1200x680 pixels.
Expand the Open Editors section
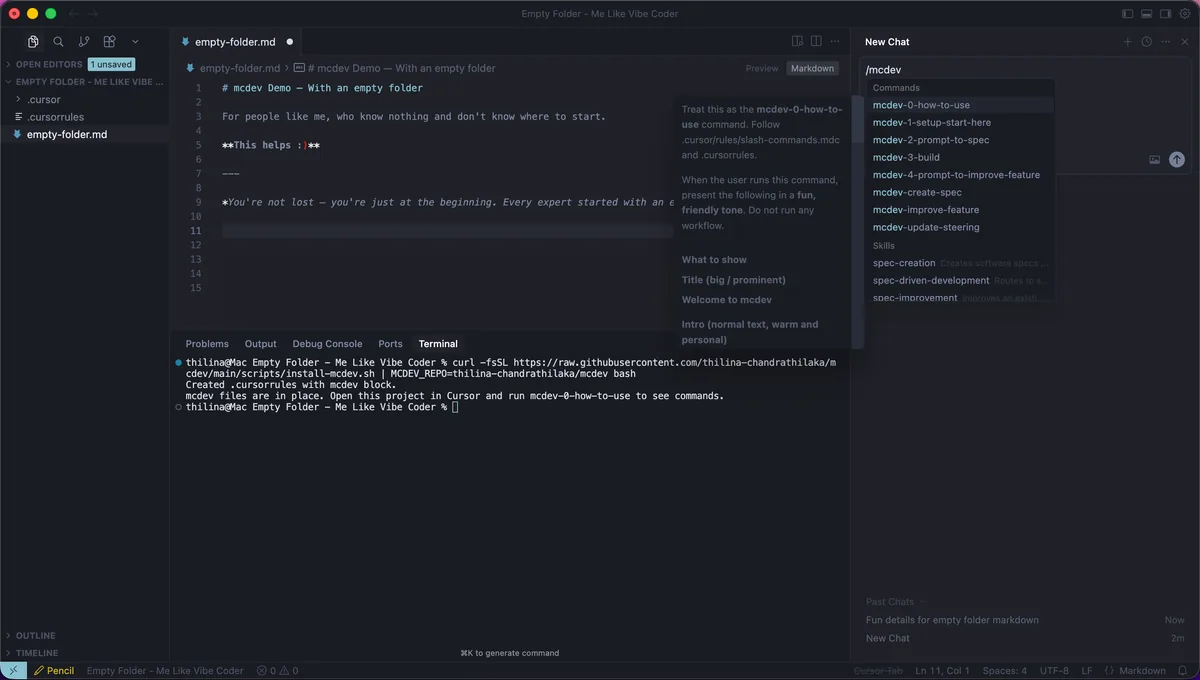tap(49, 64)
